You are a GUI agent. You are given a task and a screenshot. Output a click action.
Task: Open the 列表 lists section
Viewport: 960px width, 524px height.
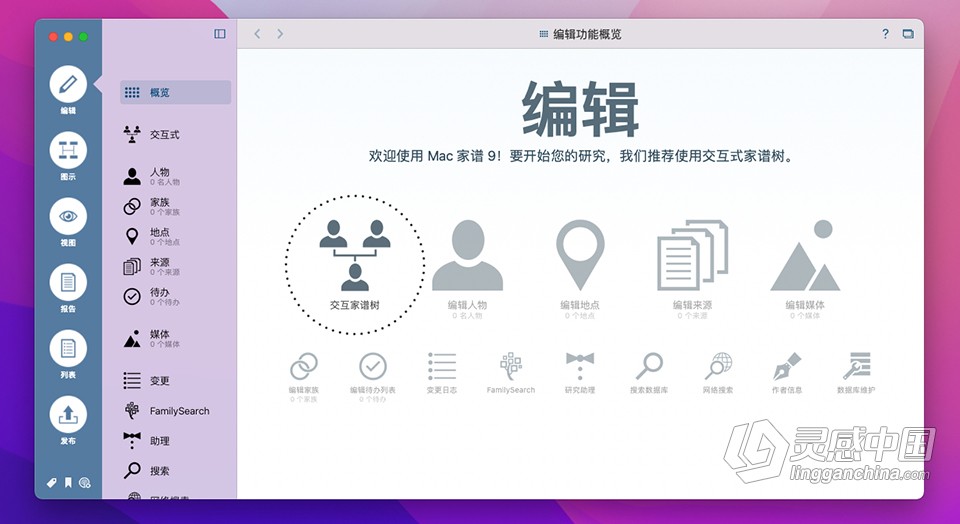[x=68, y=349]
